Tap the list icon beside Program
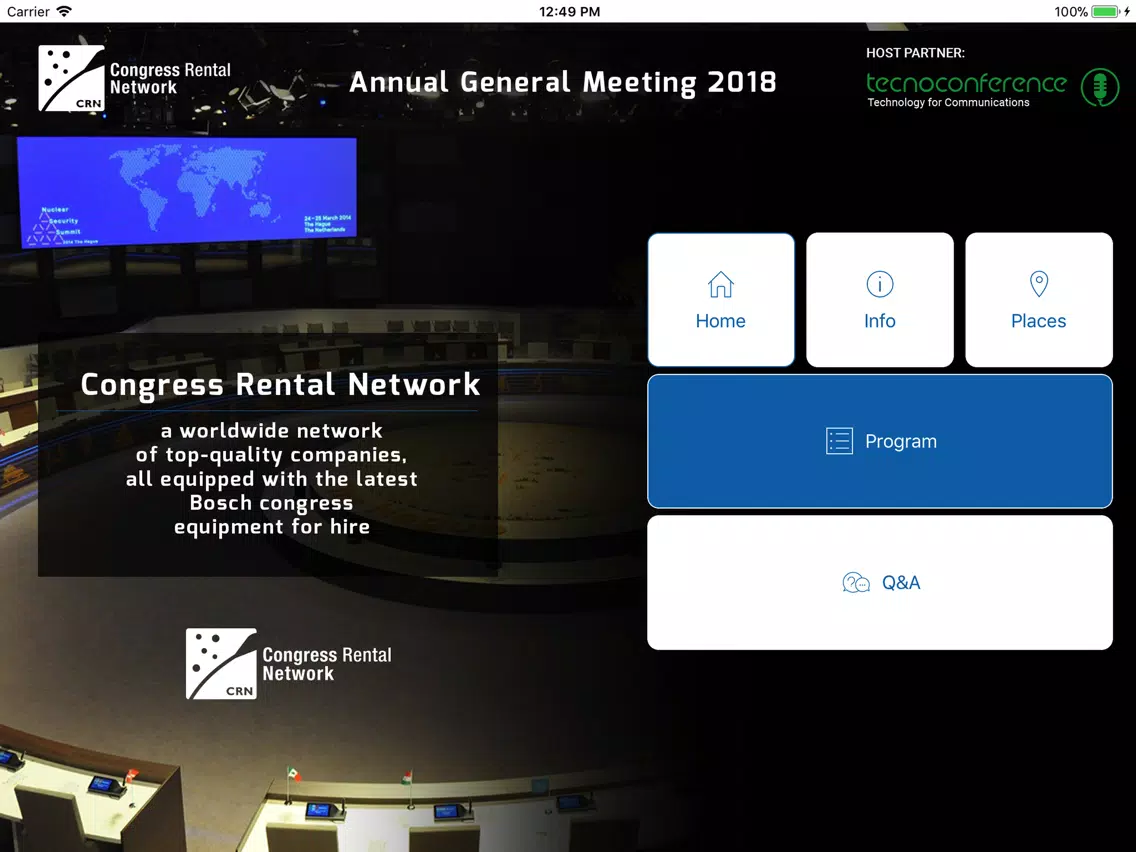This screenshot has height=852, width=1136. tap(839, 441)
